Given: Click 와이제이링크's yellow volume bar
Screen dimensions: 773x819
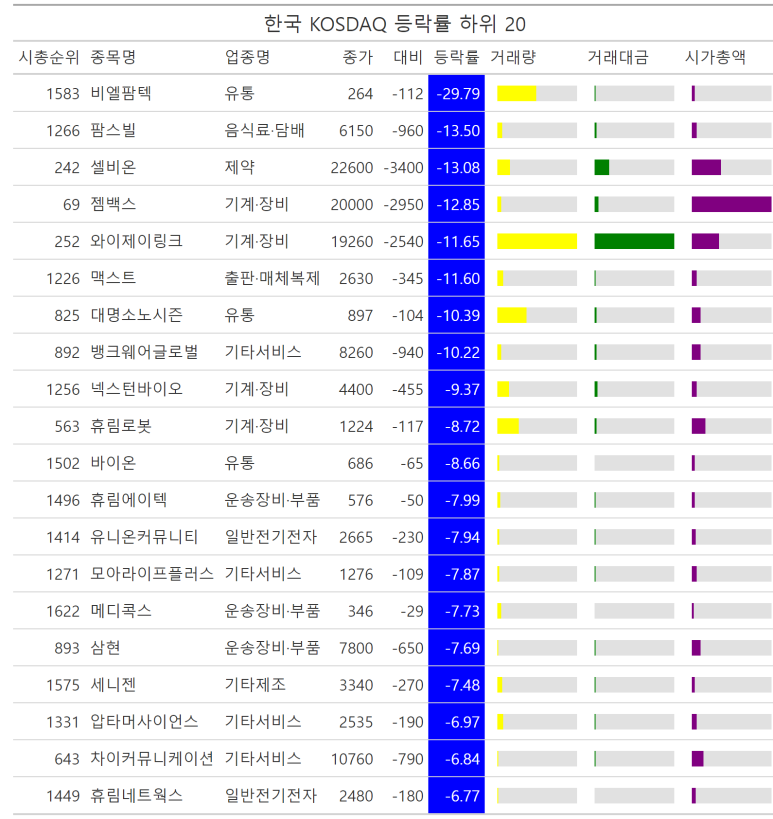Looking at the screenshot, I should pyautogui.click(x=537, y=241).
